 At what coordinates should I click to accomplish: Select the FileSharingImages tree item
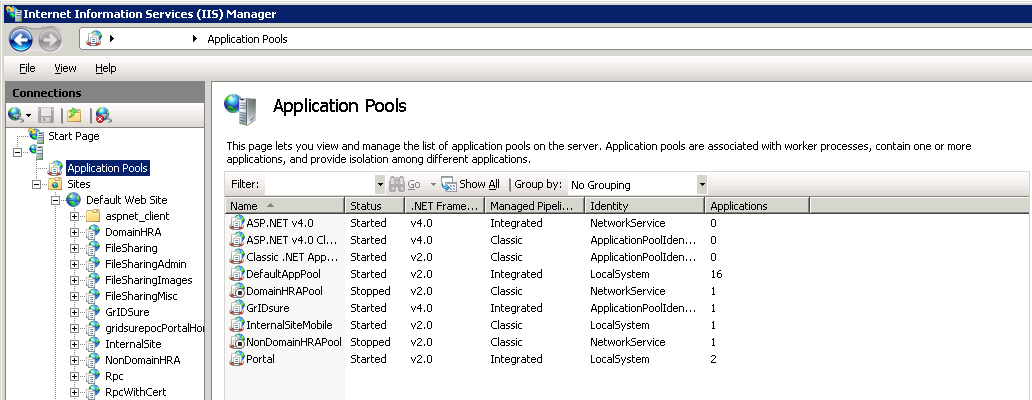tap(149, 280)
